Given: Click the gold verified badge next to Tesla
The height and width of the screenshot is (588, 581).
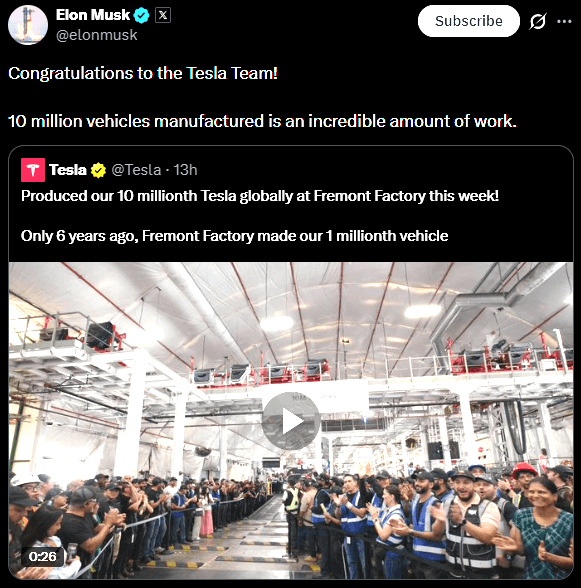Looking at the screenshot, I should pos(98,170).
